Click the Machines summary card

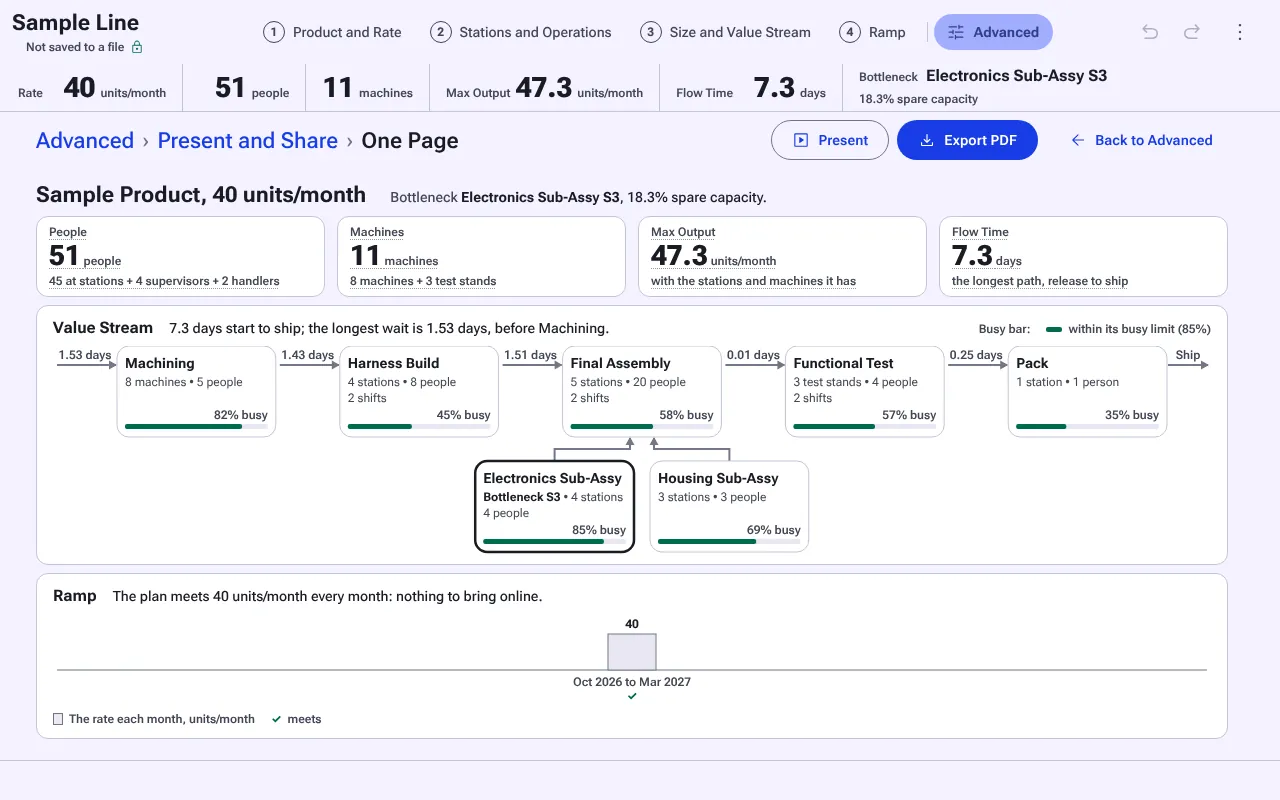pos(482,257)
